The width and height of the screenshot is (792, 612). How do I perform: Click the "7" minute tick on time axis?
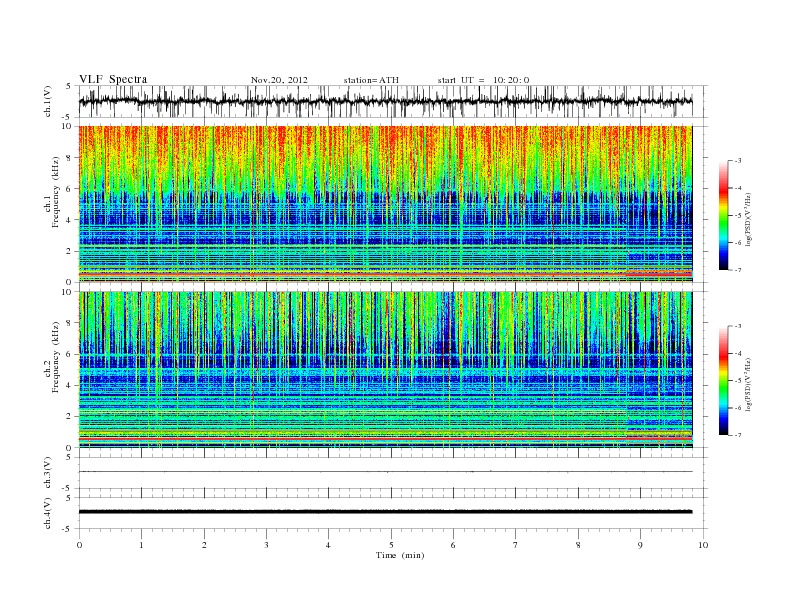click(x=516, y=545)
